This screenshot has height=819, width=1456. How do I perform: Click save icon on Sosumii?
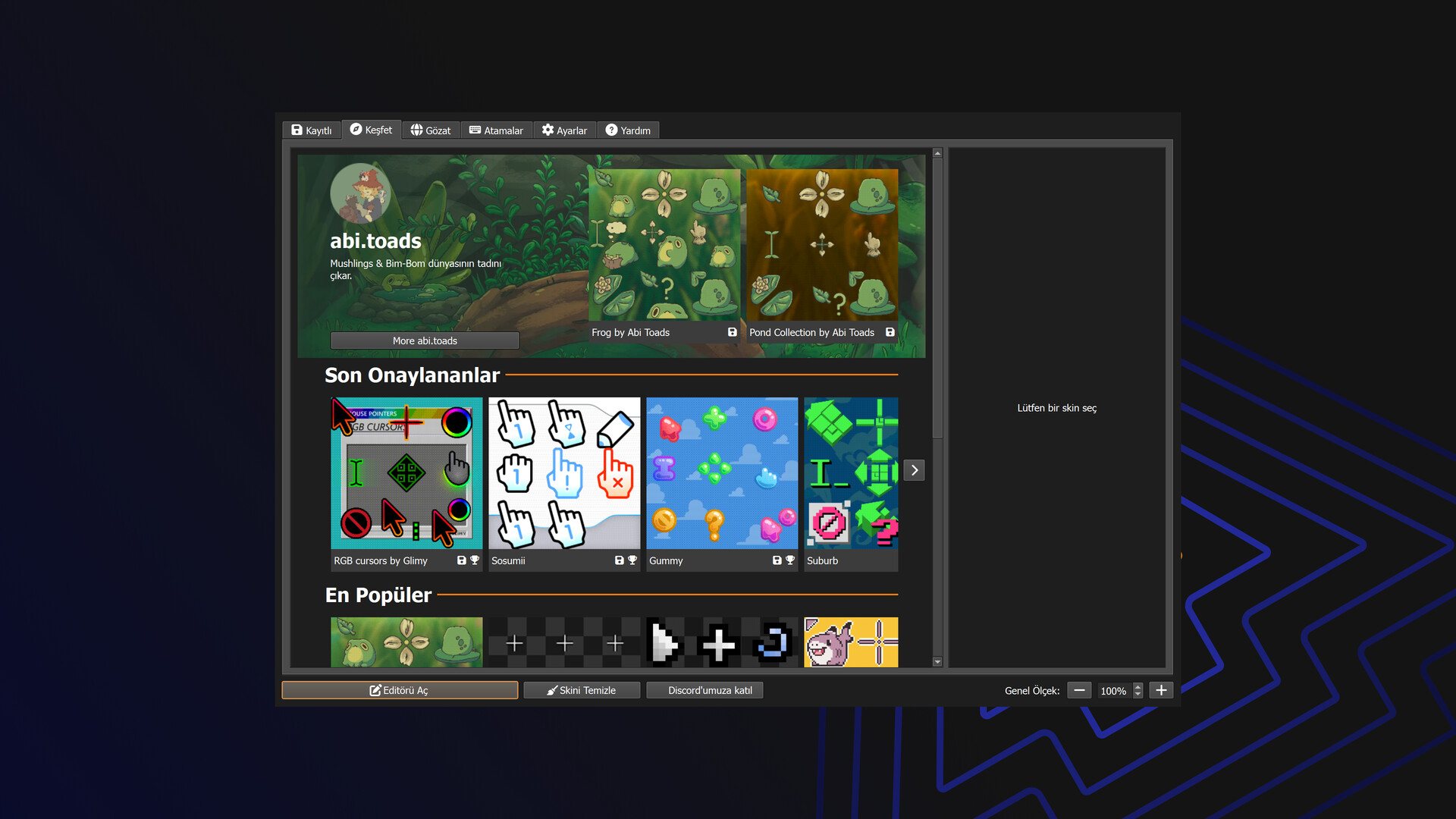[620, 560]
